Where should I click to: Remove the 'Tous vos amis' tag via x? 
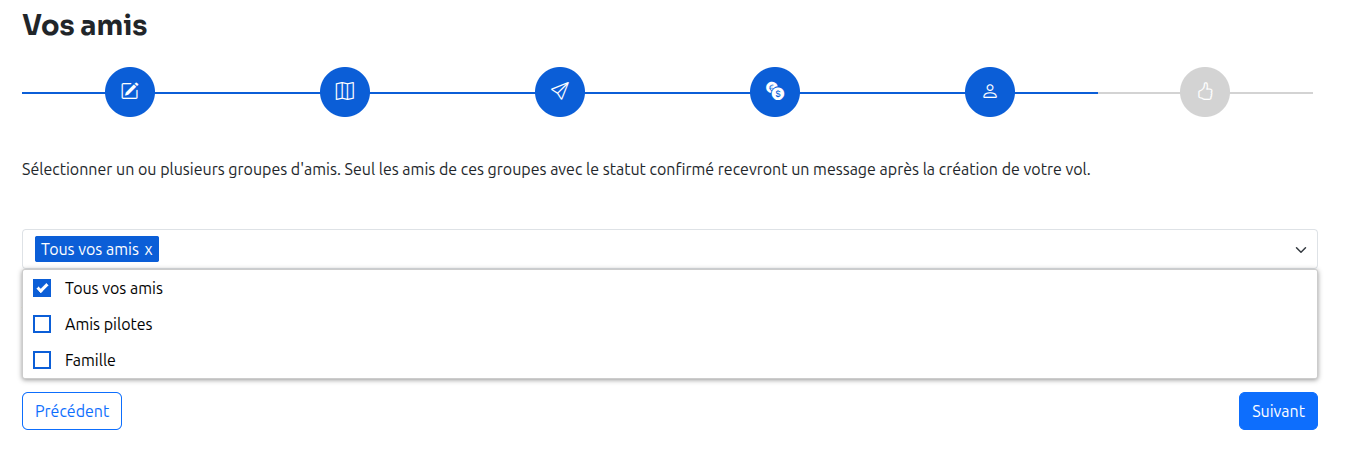(149, 249)
